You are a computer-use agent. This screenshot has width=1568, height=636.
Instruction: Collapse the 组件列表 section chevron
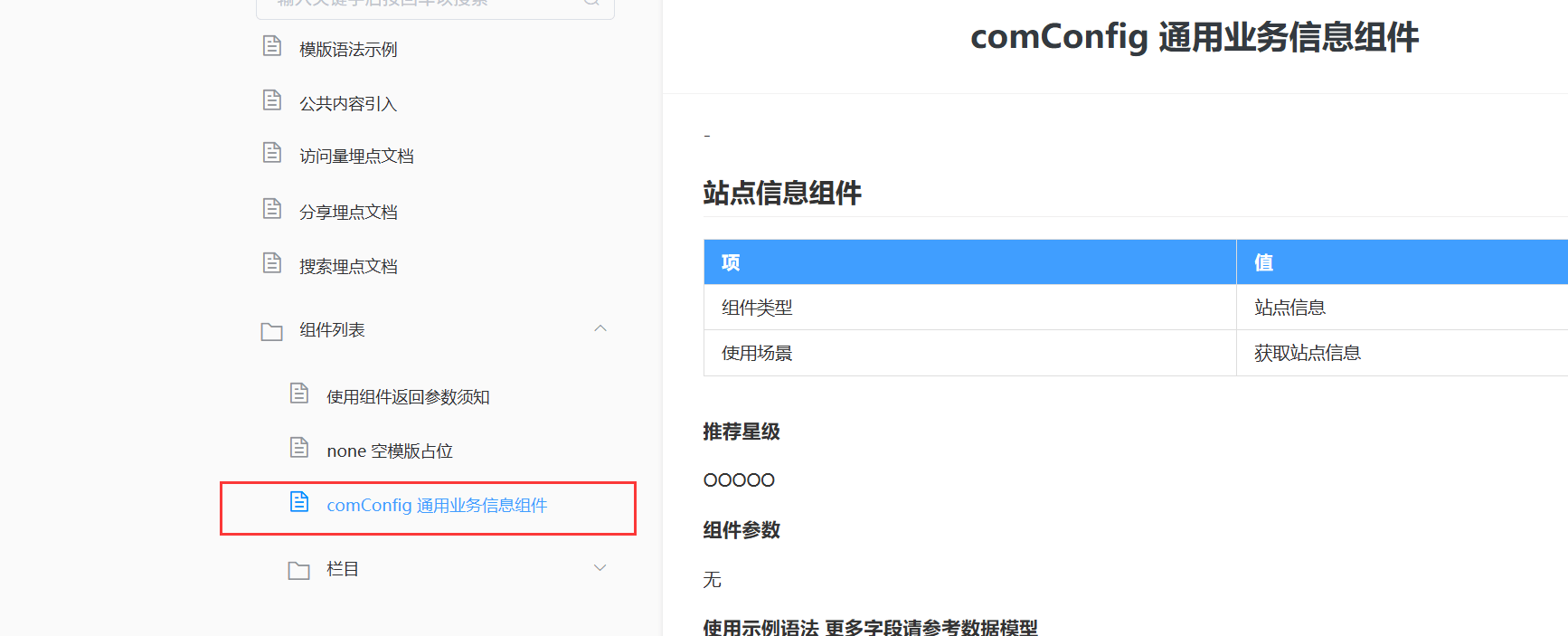[x=600, y=328]
